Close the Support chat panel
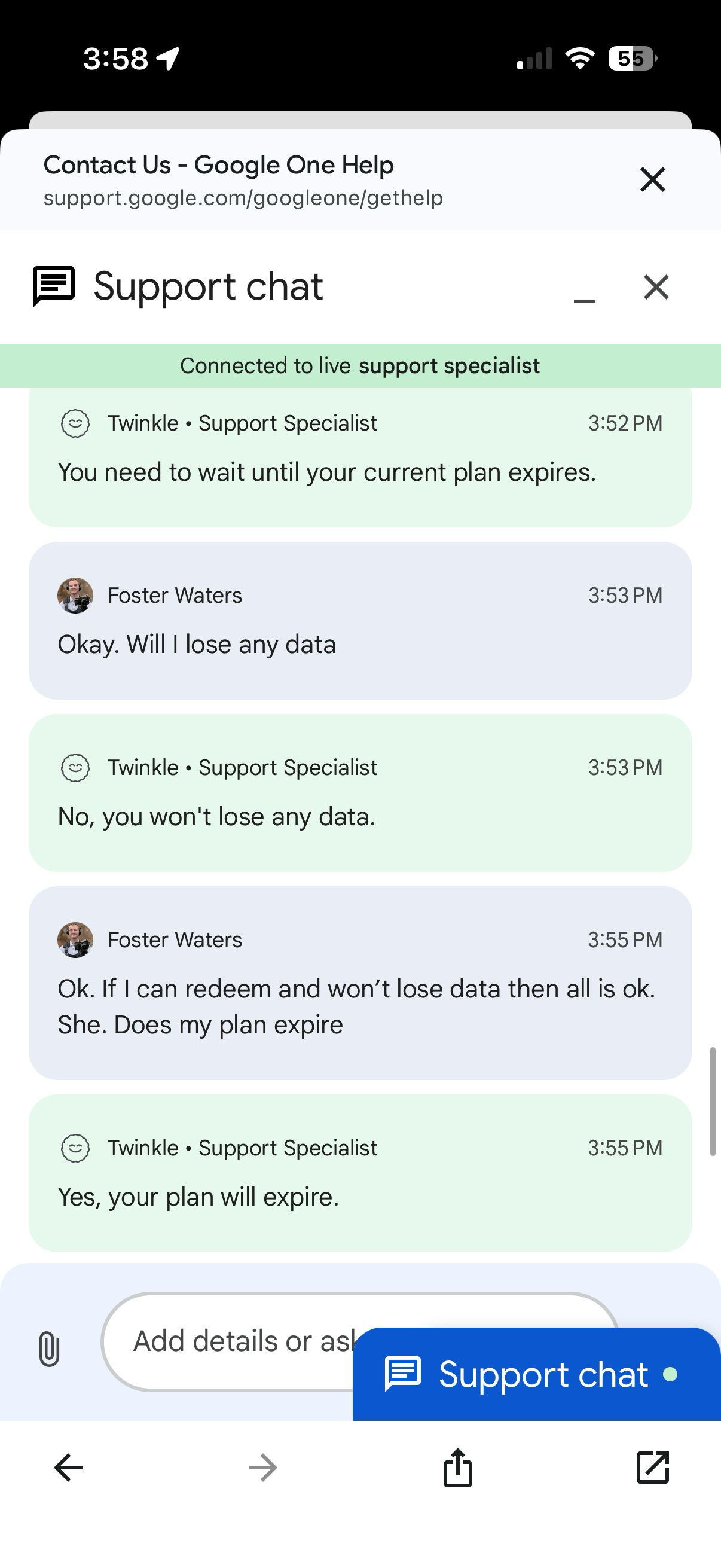Viewport: 721px width, 1568px height. coord(656,287)
